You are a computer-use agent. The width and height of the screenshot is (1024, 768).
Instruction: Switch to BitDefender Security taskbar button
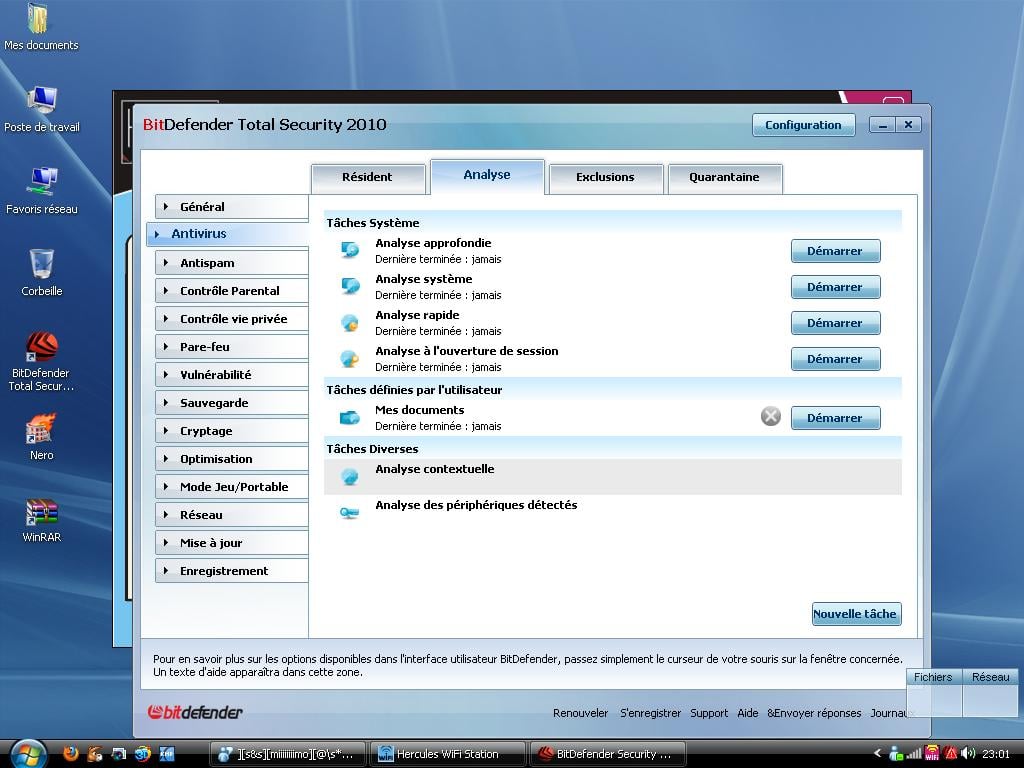click(x=608, y=754)
